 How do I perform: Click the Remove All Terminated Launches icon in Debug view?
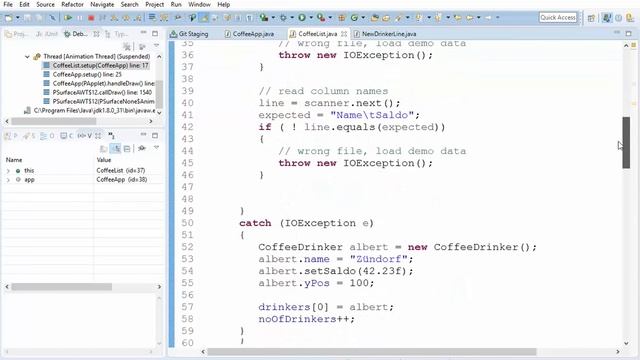point(127,46)
